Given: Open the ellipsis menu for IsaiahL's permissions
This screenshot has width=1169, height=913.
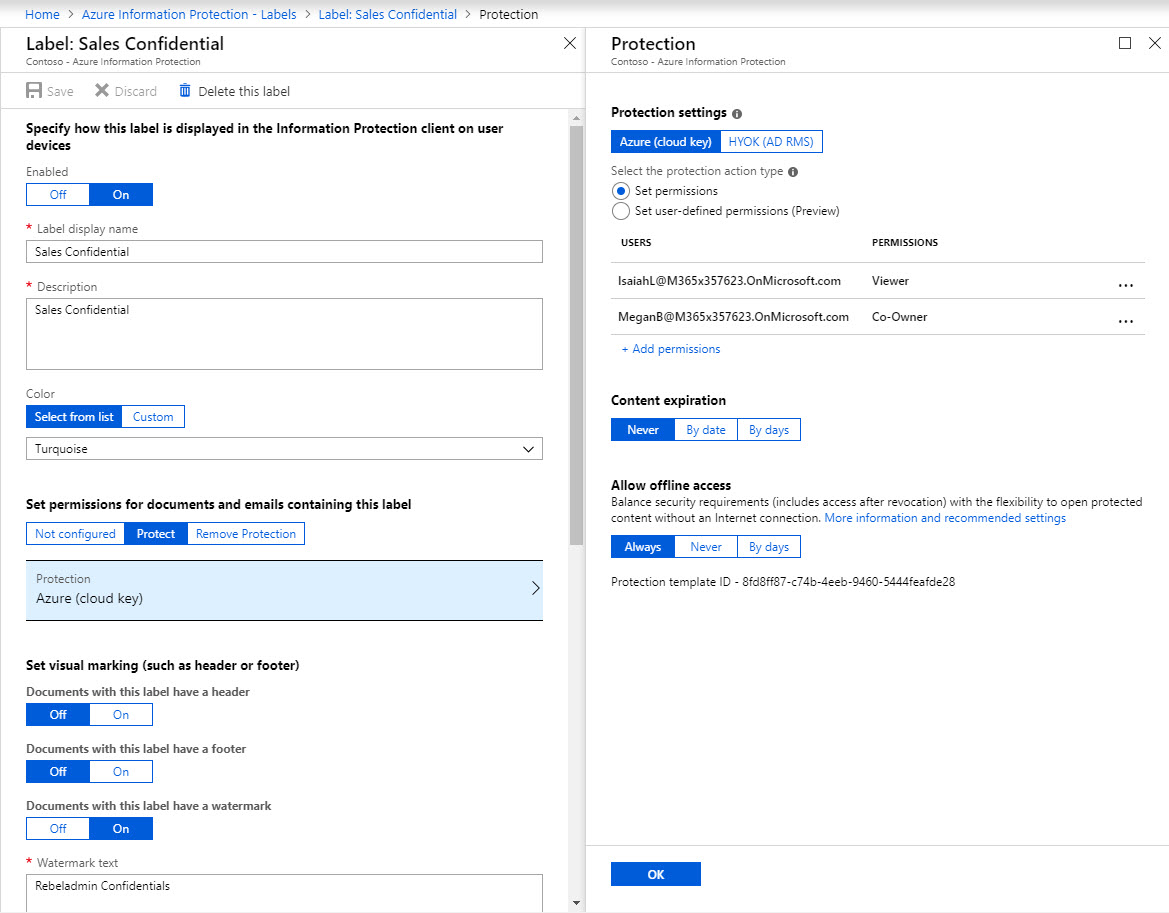Looking at the screenshot, I should pyautogui.click(x=1126, y=285).
